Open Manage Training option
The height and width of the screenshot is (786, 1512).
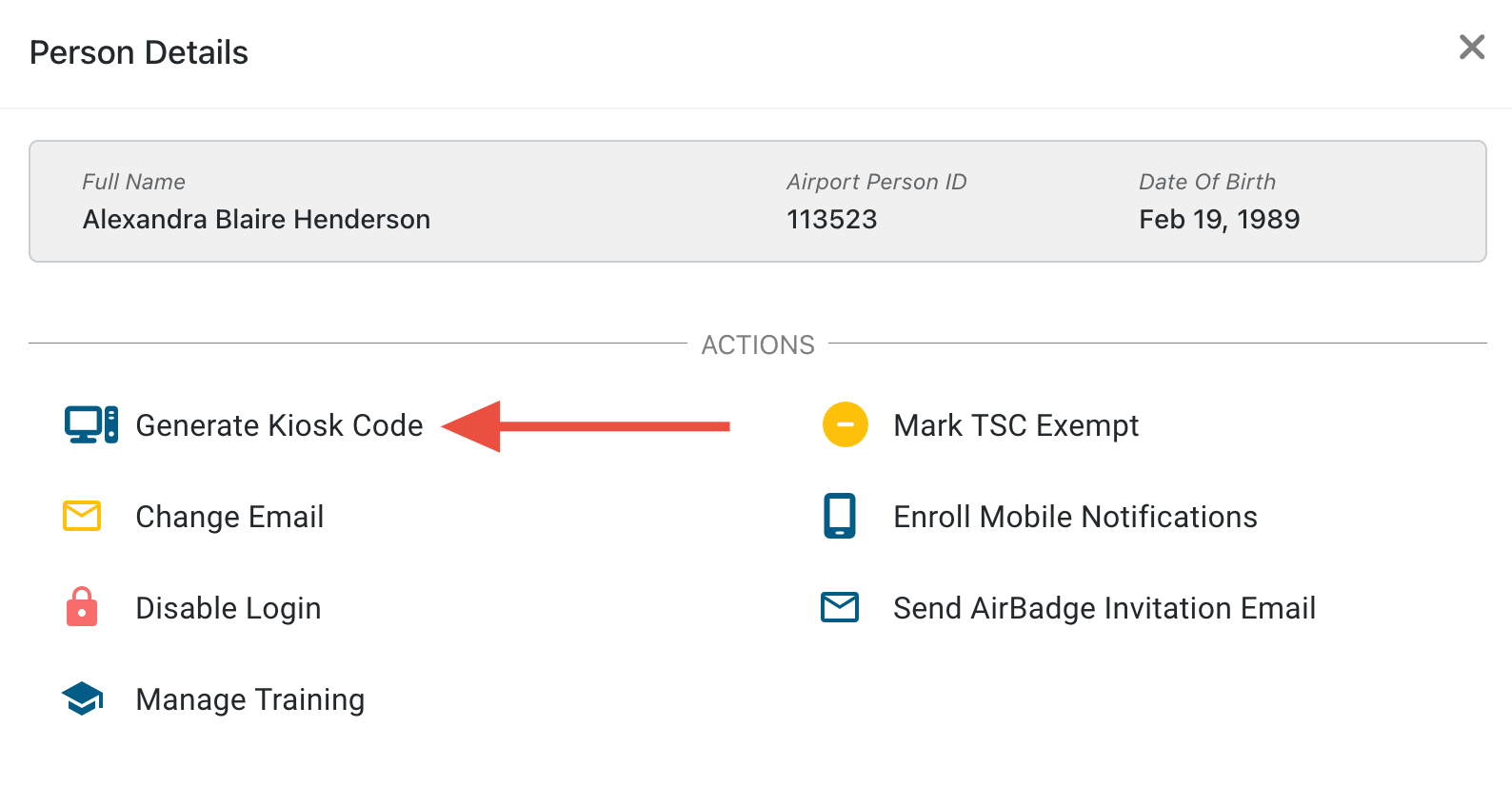coord(250,699)
